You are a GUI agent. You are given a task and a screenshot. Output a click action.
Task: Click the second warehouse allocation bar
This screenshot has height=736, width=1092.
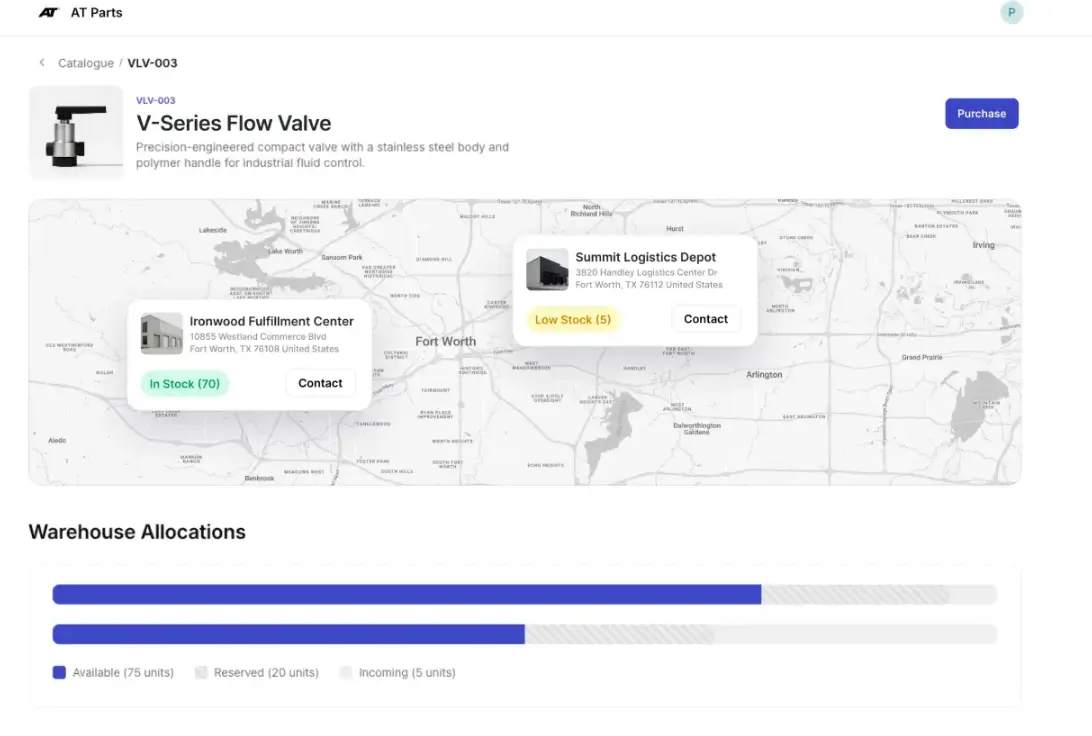(524, 634)
